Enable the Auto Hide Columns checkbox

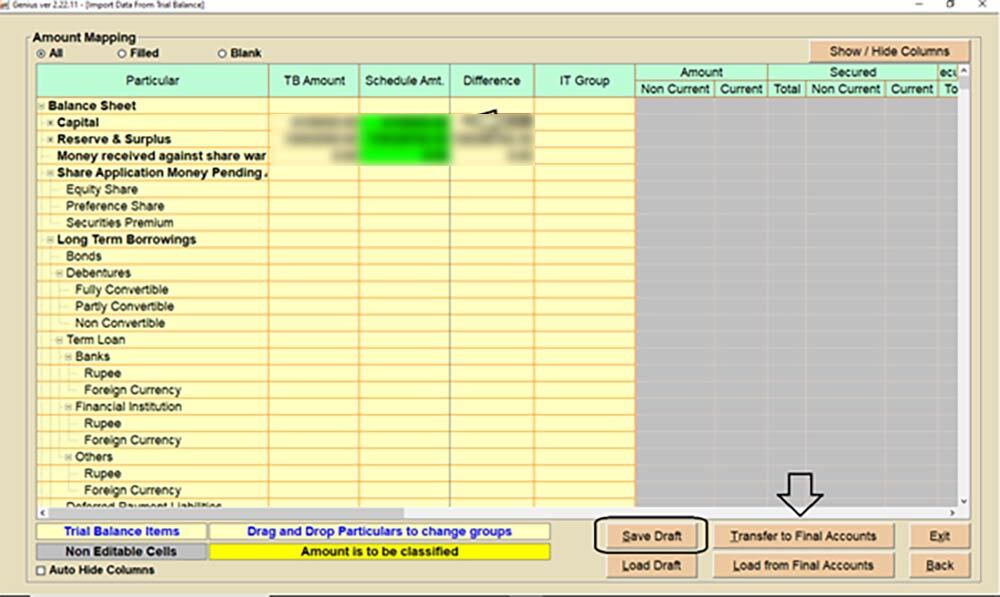coord(41,570)
